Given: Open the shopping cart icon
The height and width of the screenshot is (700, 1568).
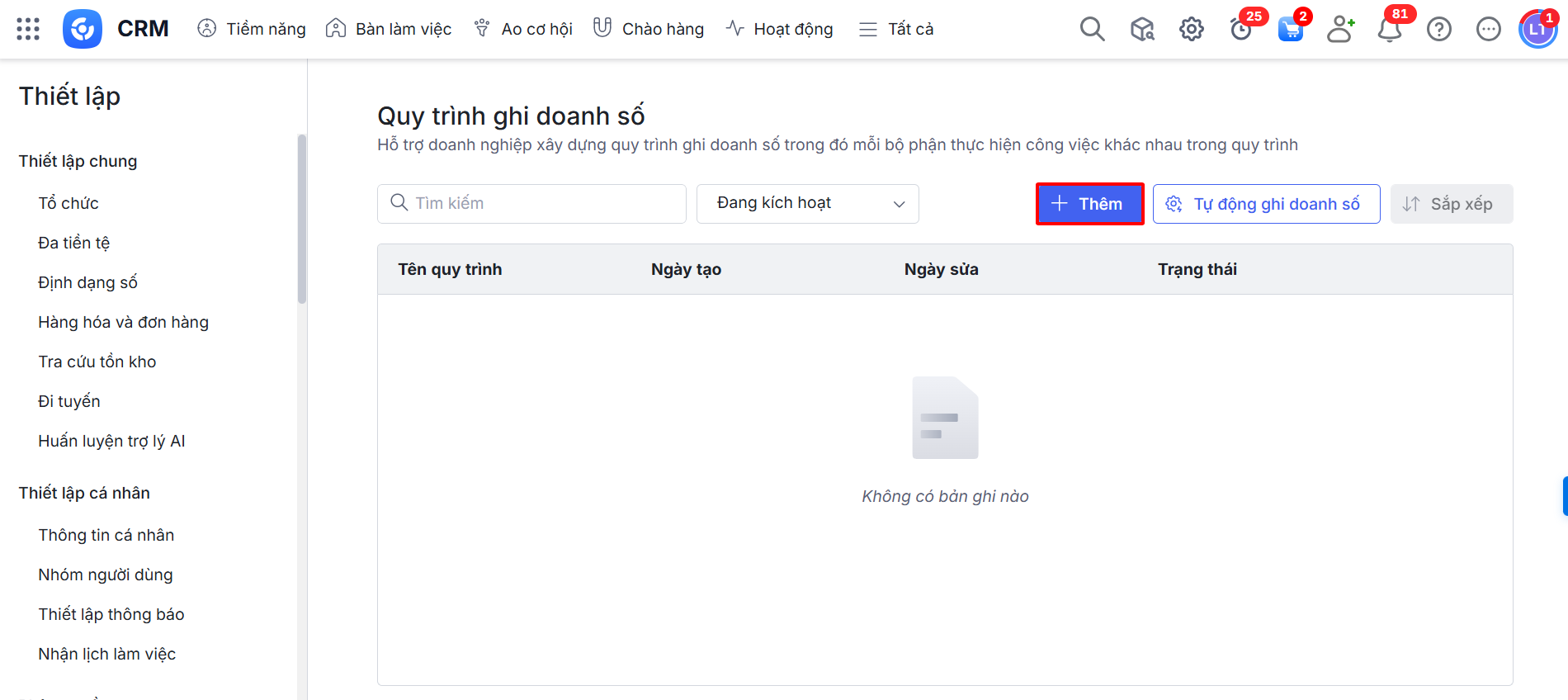Looking at the screenshot, I should point(1290,30).
